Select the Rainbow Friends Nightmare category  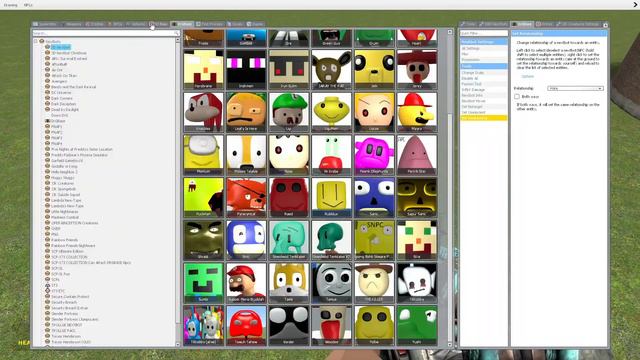73,246
